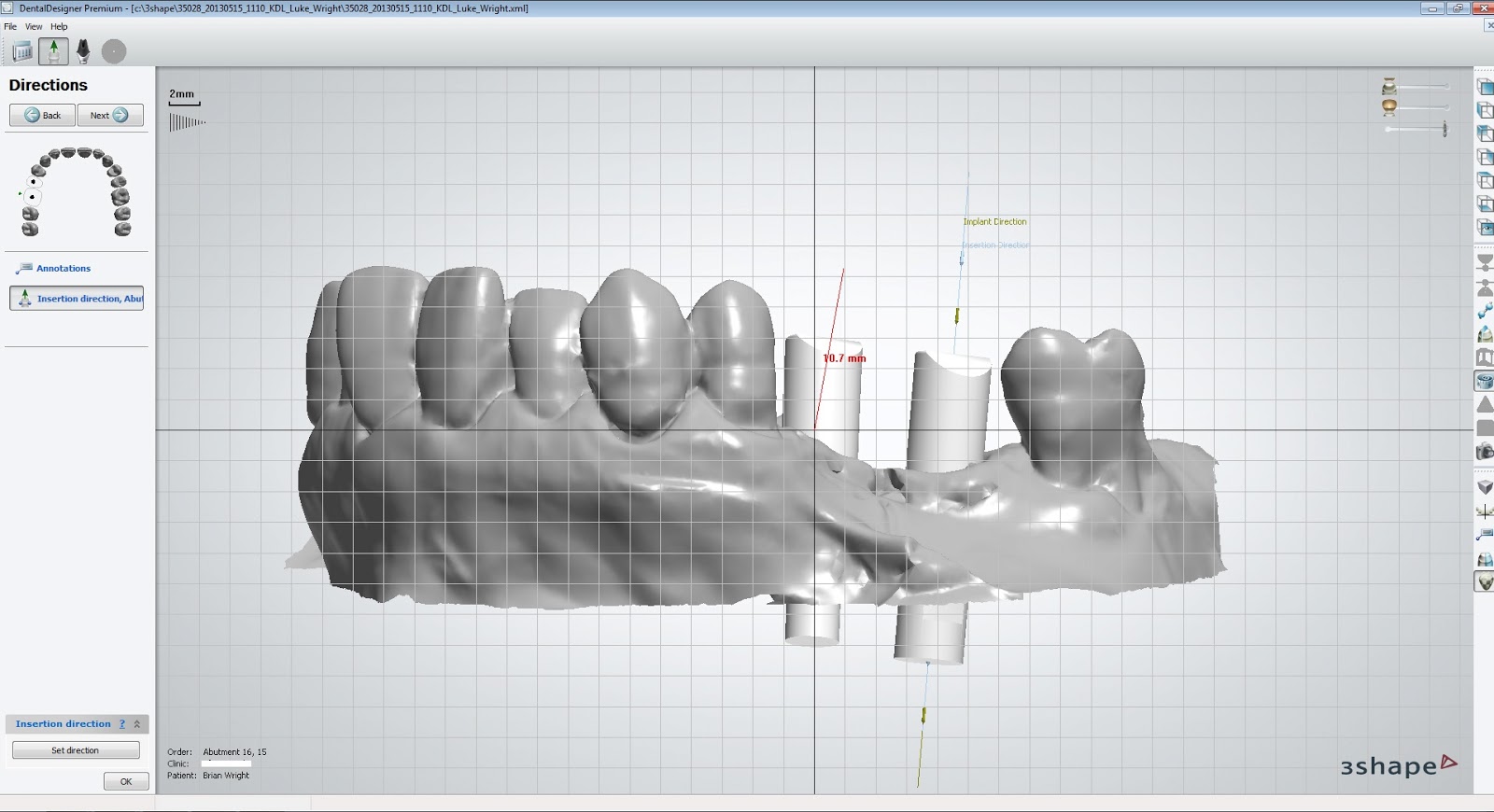Open the order overview step icon

pyautogui.click(x=22, y=51)
